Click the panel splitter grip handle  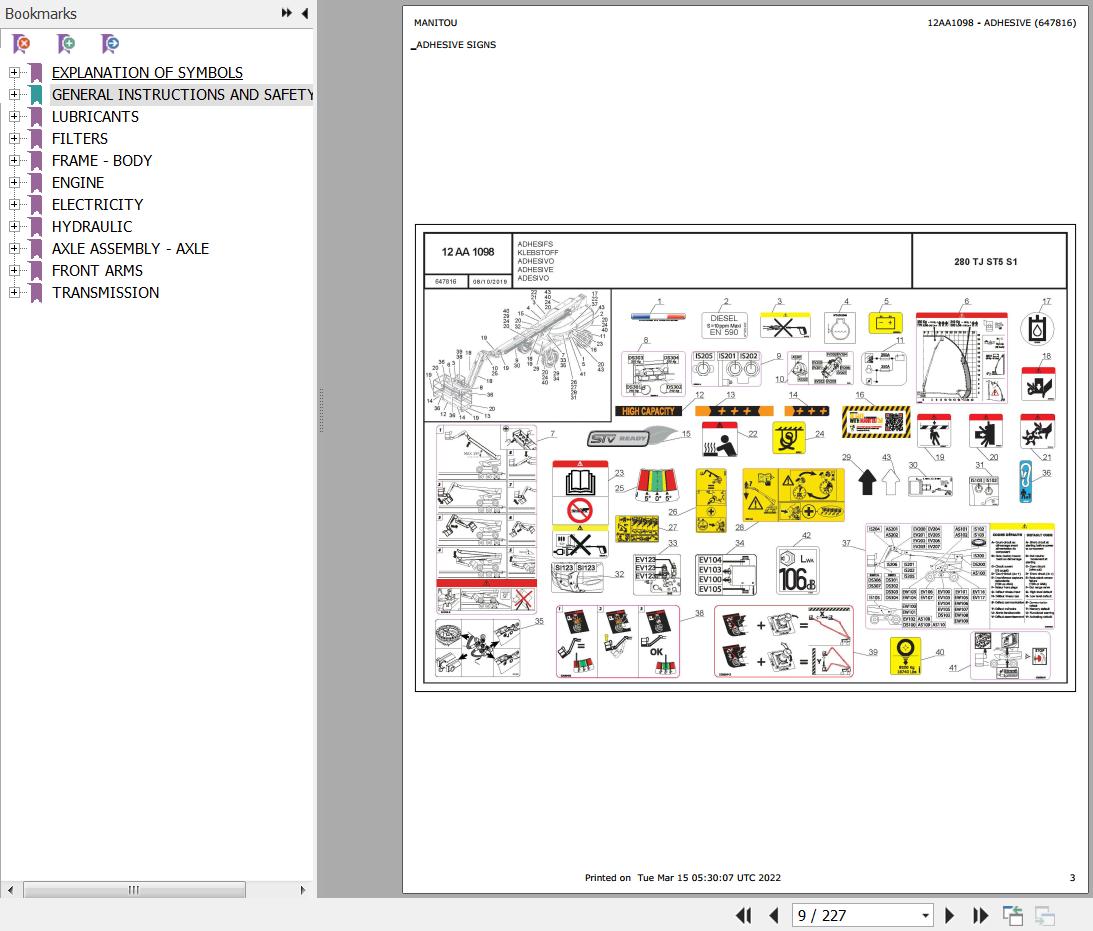point(321,411)
